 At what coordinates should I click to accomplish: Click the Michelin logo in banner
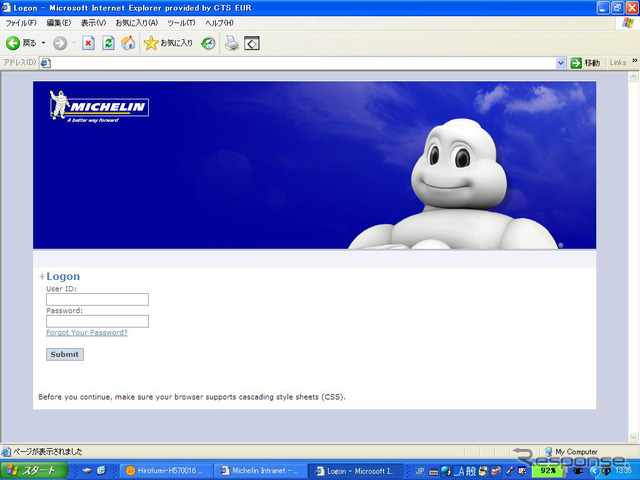98,109
